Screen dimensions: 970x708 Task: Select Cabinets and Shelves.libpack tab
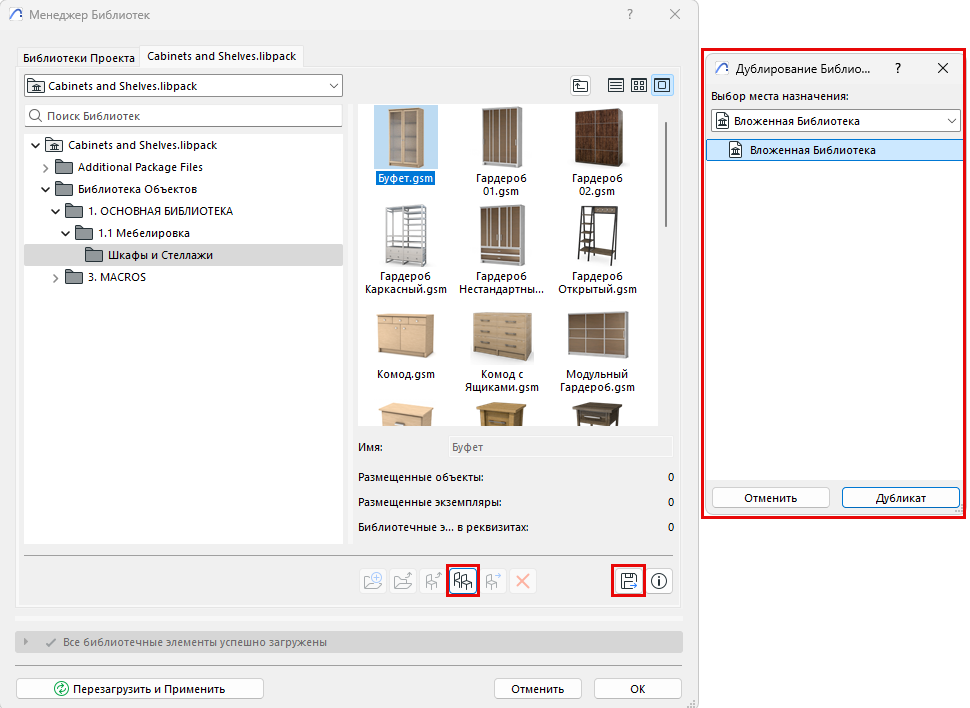point(221,56)
